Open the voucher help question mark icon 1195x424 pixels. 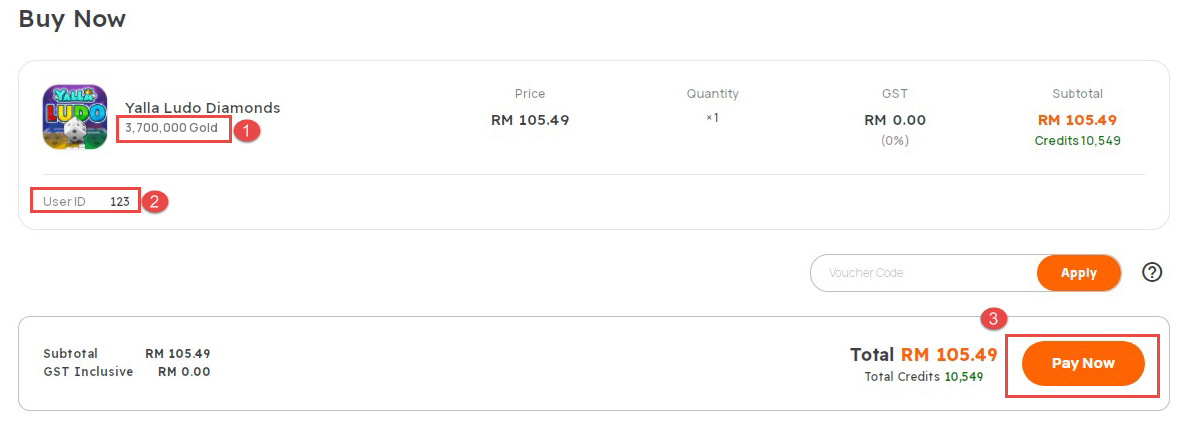point(1152,272)
